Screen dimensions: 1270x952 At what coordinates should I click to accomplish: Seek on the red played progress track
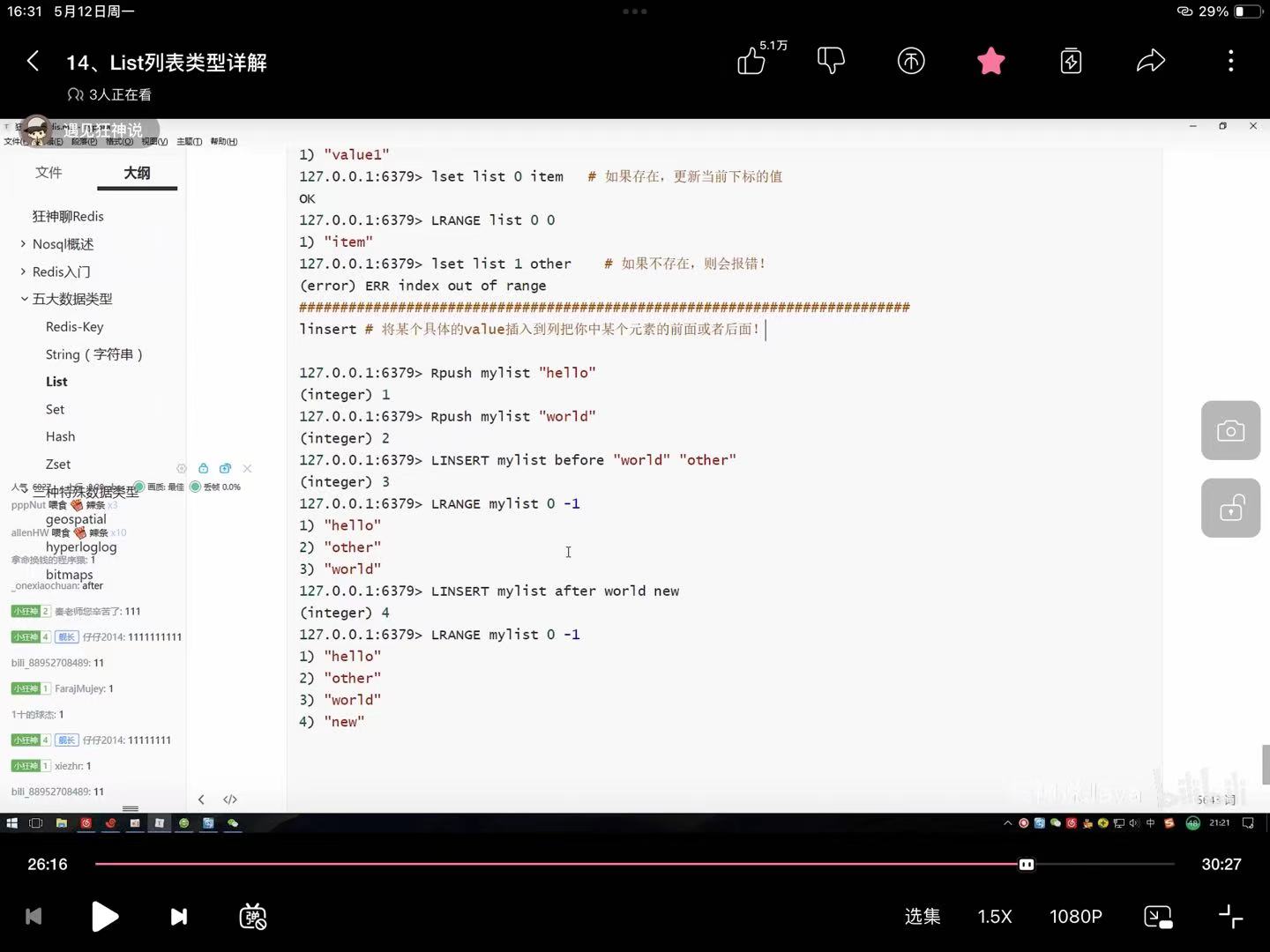(557, 865)
